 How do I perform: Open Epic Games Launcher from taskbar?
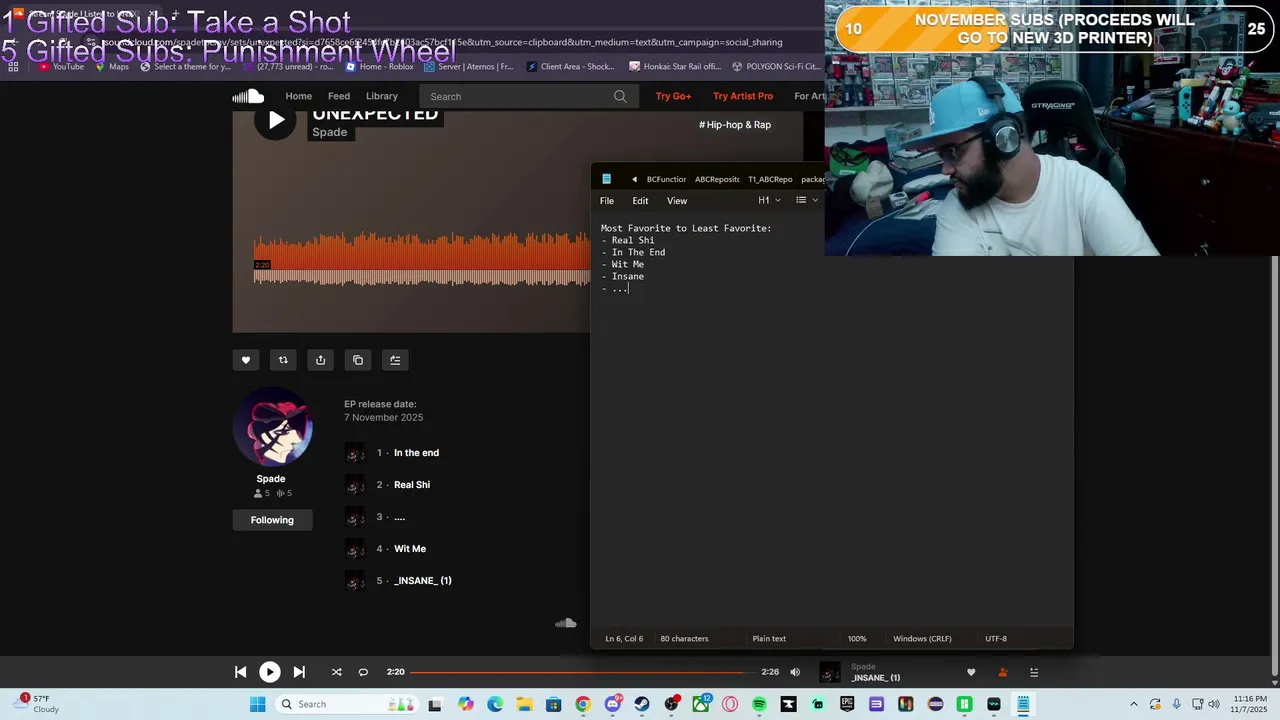[x=847, y=704]
